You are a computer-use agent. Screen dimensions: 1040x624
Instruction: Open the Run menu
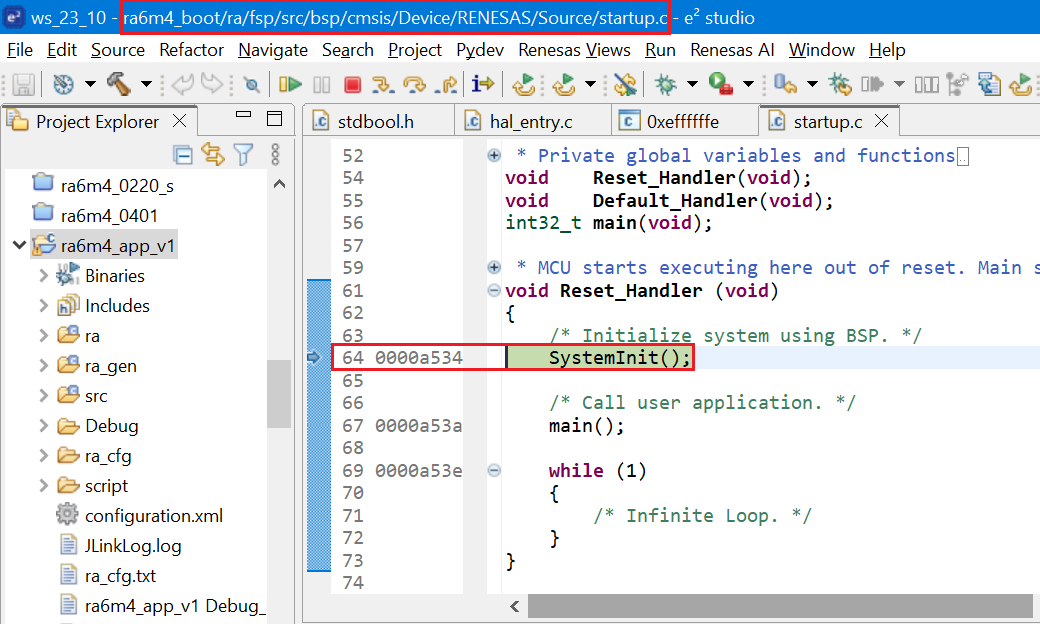[x=660, y=50]
